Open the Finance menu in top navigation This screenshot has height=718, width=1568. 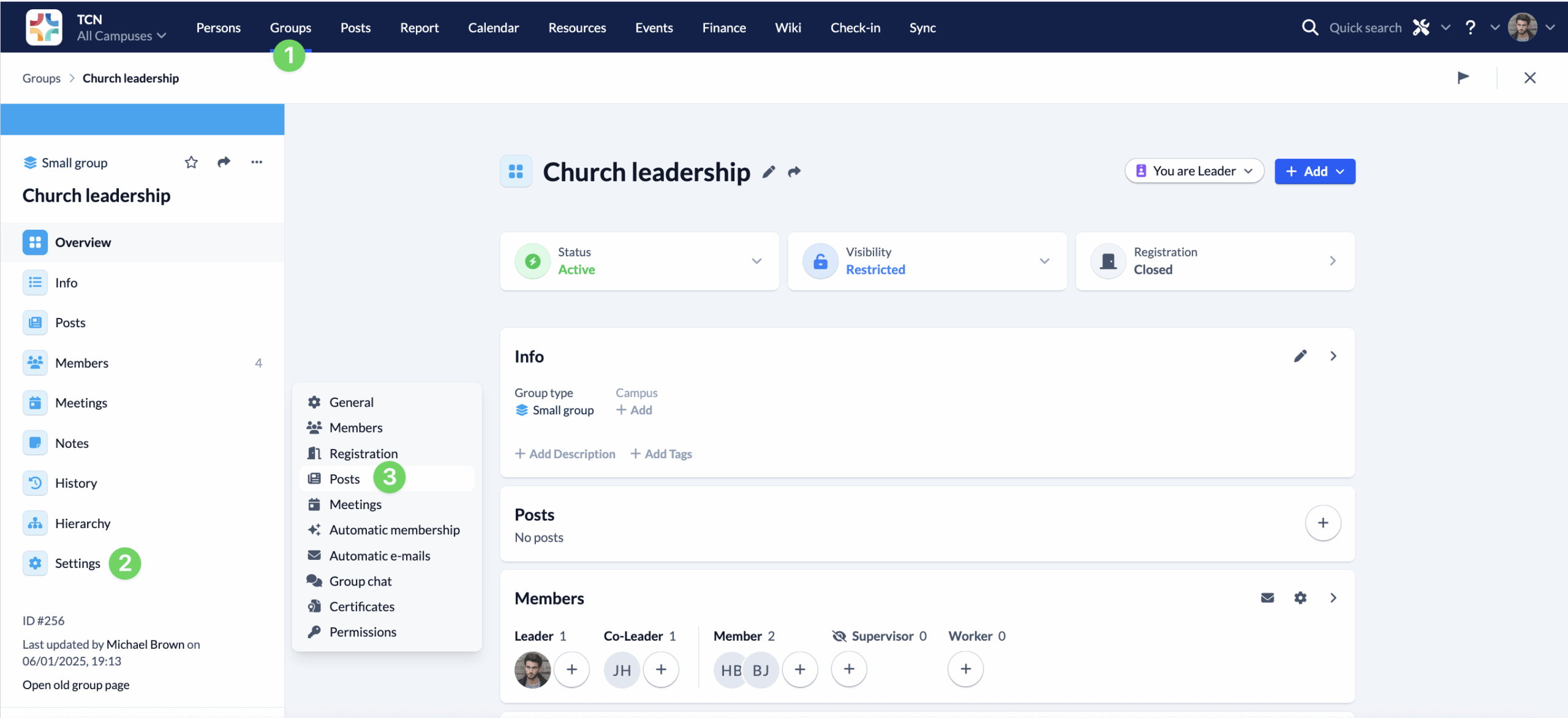(x=723, y=28)
